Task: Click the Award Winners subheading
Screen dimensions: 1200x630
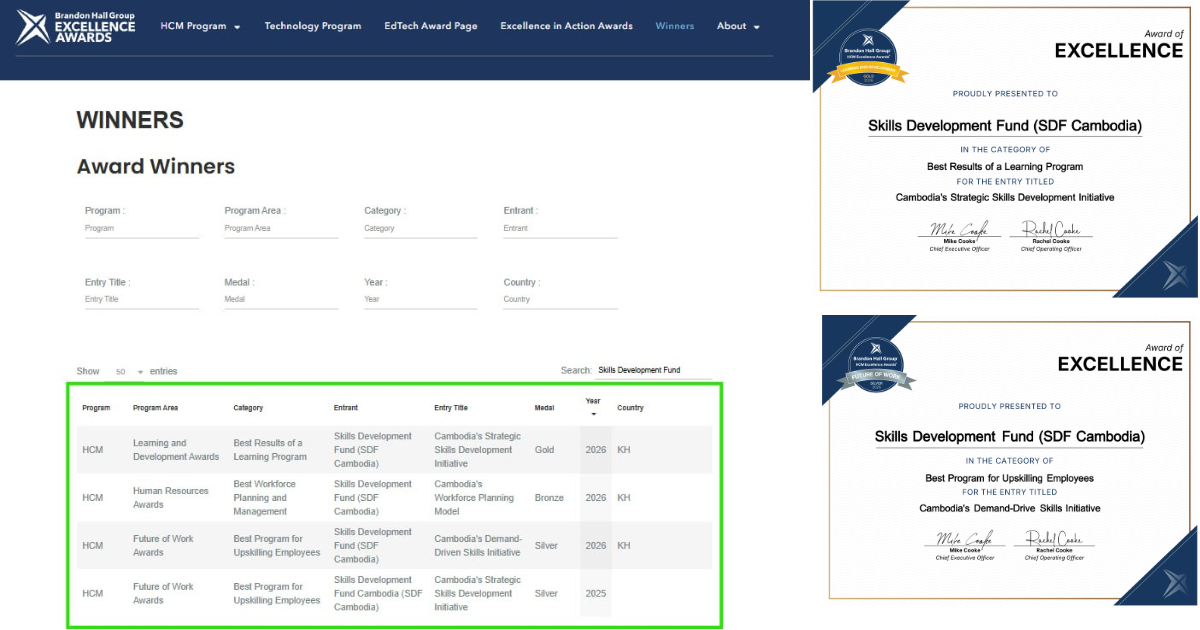Action: coord(156,167)
